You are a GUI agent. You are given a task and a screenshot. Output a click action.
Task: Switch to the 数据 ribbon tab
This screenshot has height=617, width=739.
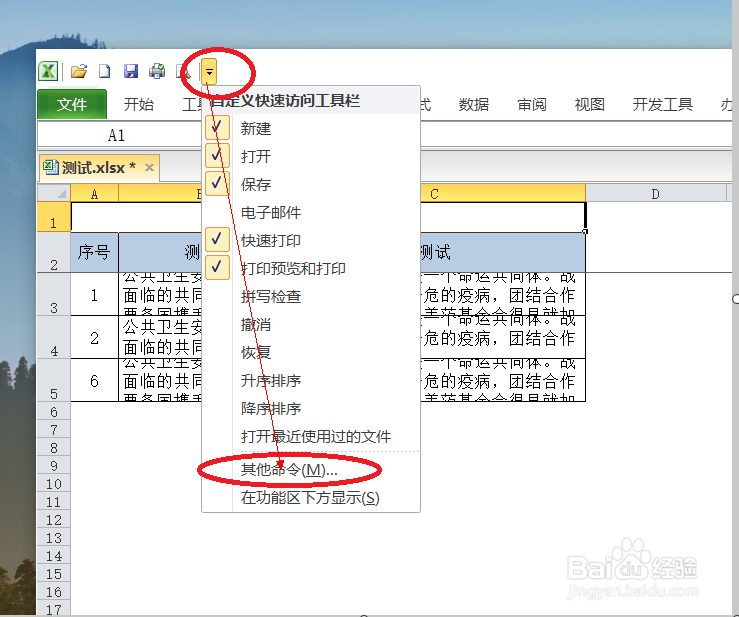474,104
